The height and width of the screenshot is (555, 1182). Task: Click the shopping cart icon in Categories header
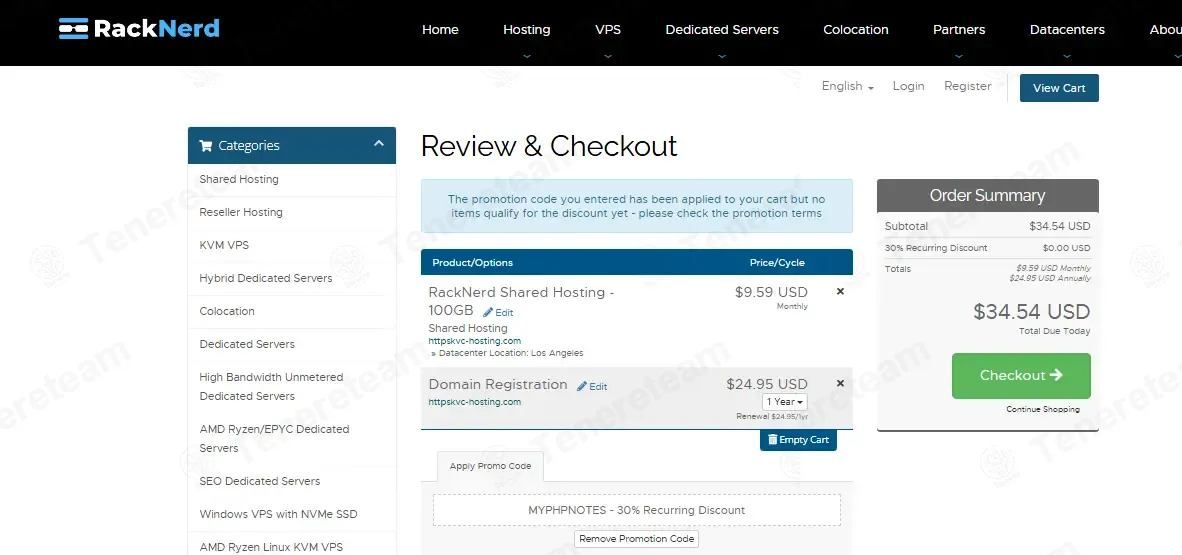[205, 146]
